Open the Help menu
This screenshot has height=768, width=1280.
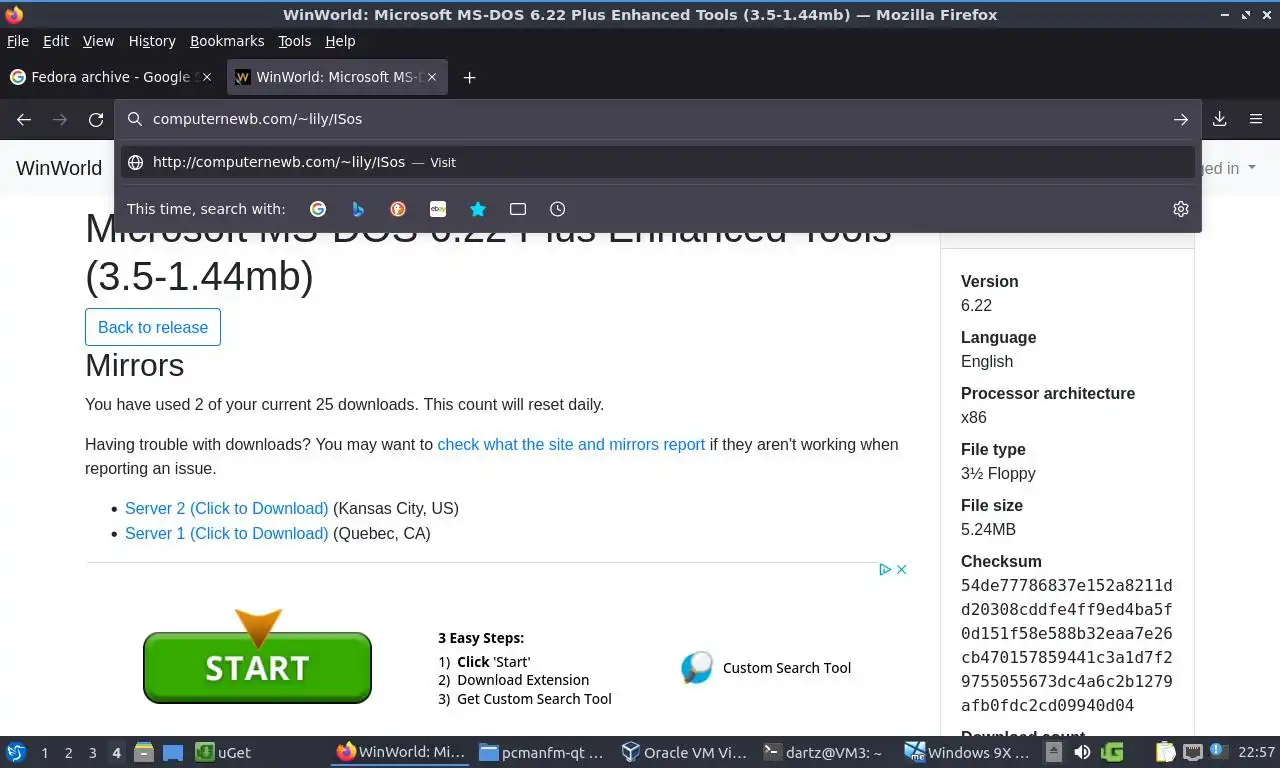tap(340, 41)
